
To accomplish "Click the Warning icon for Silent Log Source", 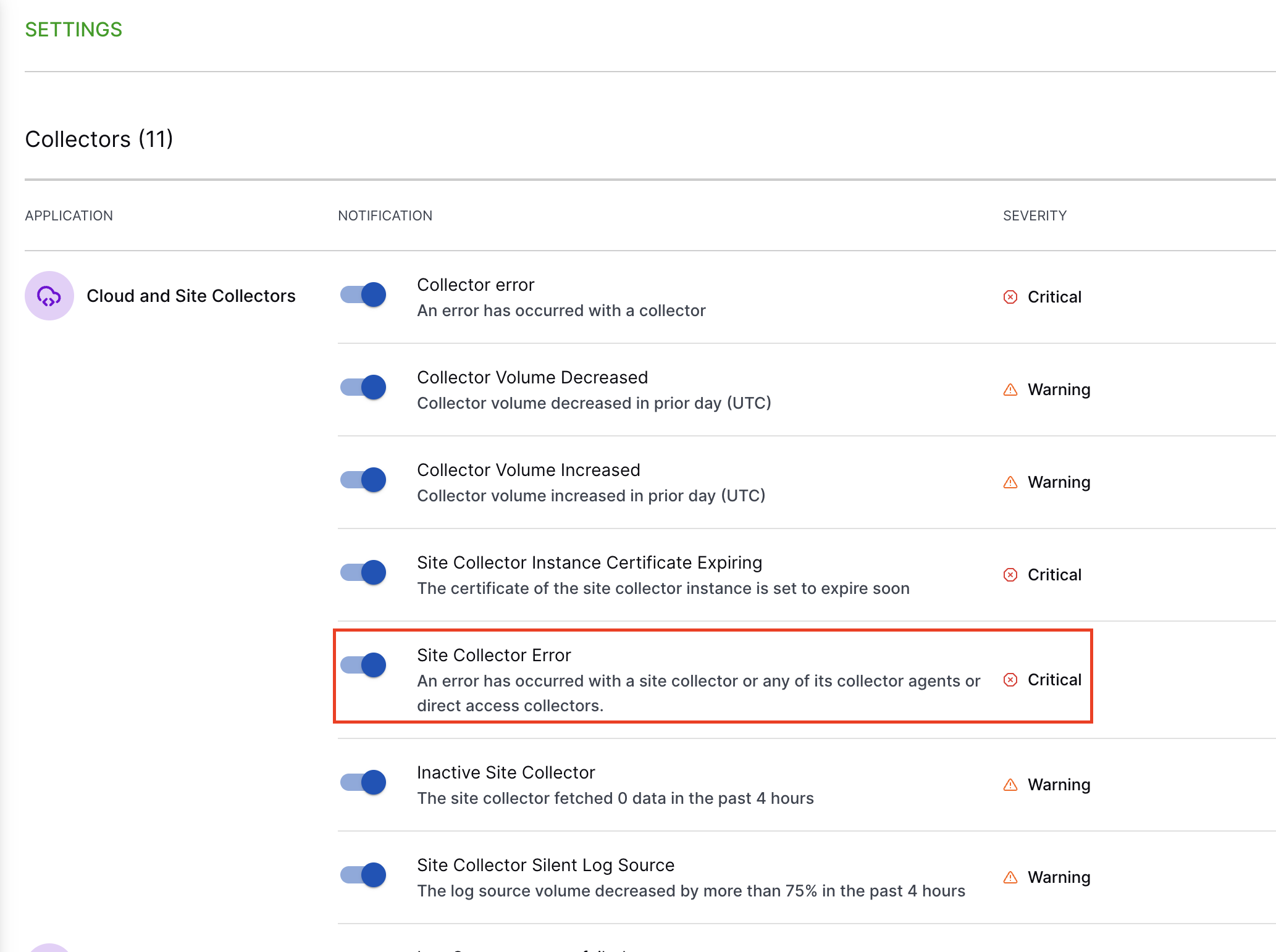I will [x=1010, y=877].
